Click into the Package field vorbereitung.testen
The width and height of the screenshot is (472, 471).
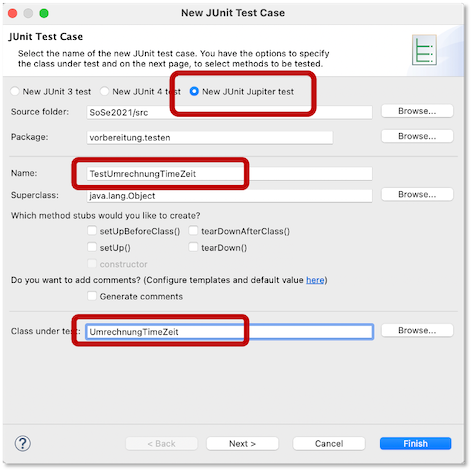click(x=210, y=138)
